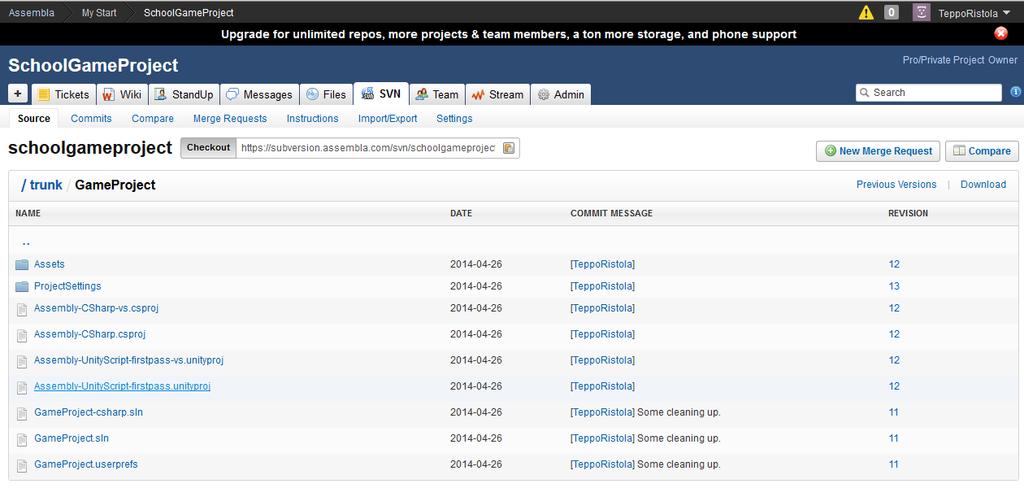1024x488 pixels.
Task: Go to My Start in the top breadcrumb
Action: (x=99, y=12)
